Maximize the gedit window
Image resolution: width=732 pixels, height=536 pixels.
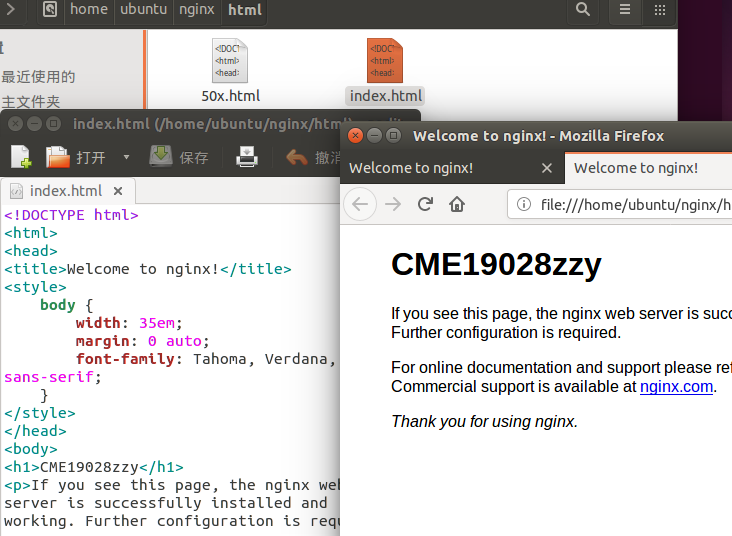tap(54, 124)
